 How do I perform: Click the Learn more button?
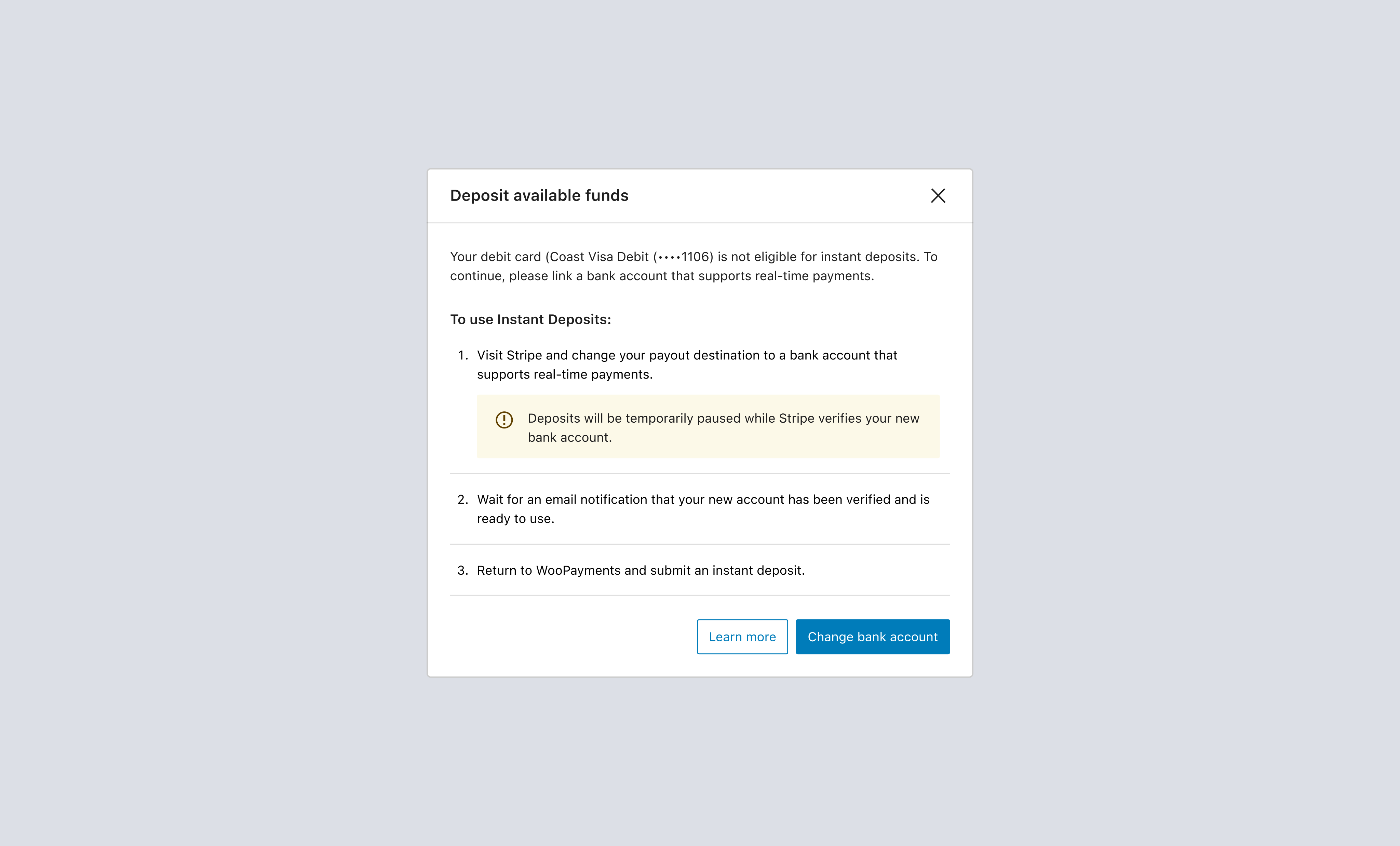(x=742, y=636)
